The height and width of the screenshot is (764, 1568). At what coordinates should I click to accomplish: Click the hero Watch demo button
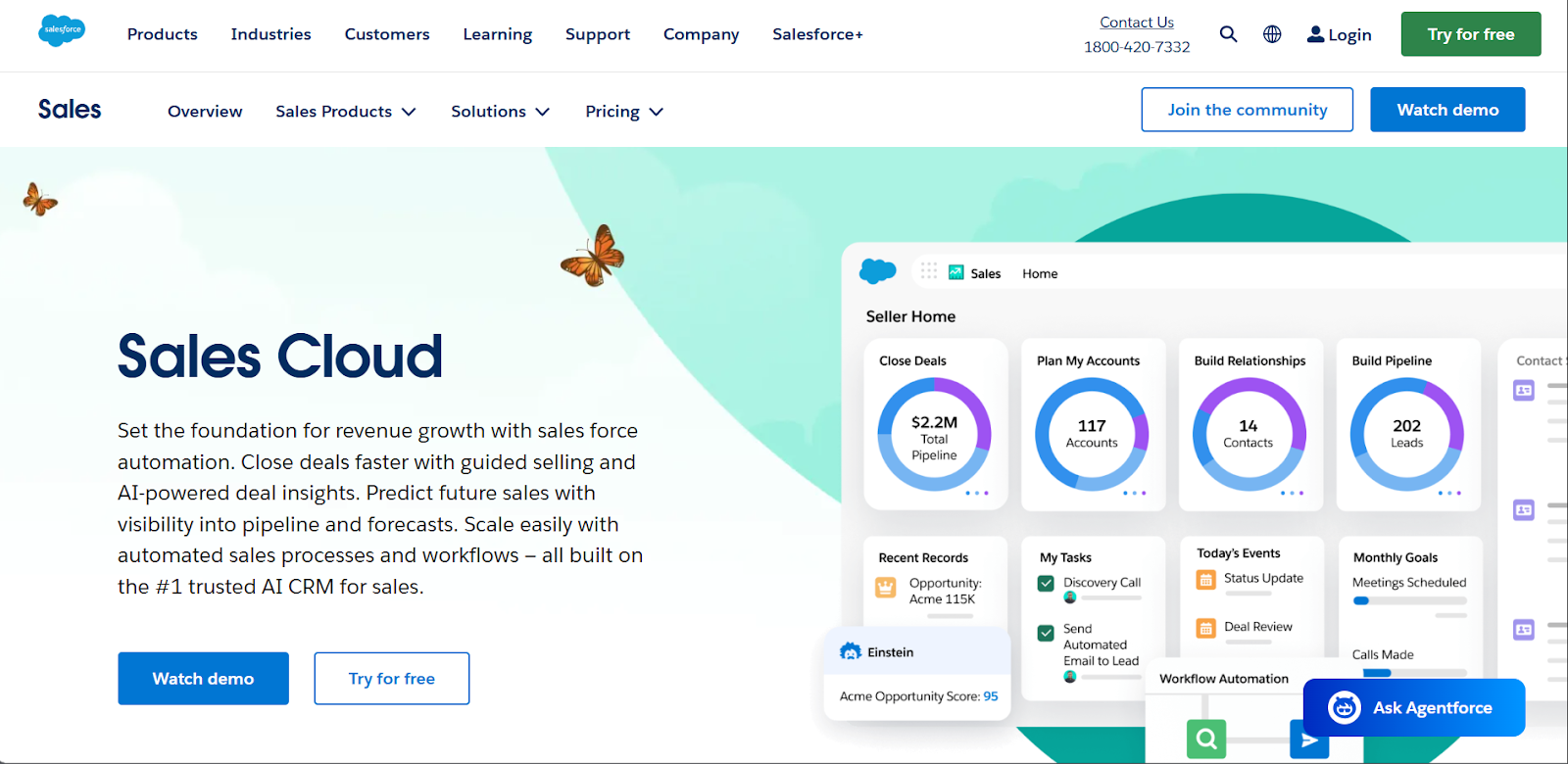(204, 679)
